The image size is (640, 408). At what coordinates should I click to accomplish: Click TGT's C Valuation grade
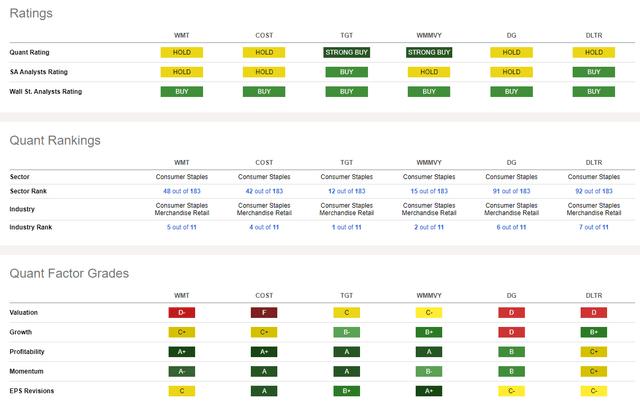[x=347, y=313]
